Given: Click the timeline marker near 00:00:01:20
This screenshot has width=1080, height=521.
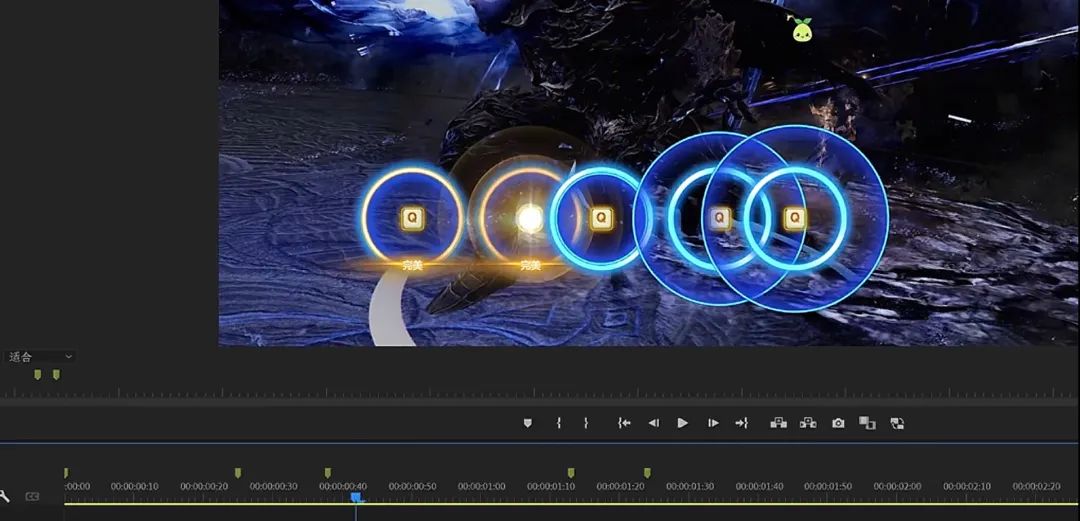Looking at the screenshot, I should (x=647, y=473).
